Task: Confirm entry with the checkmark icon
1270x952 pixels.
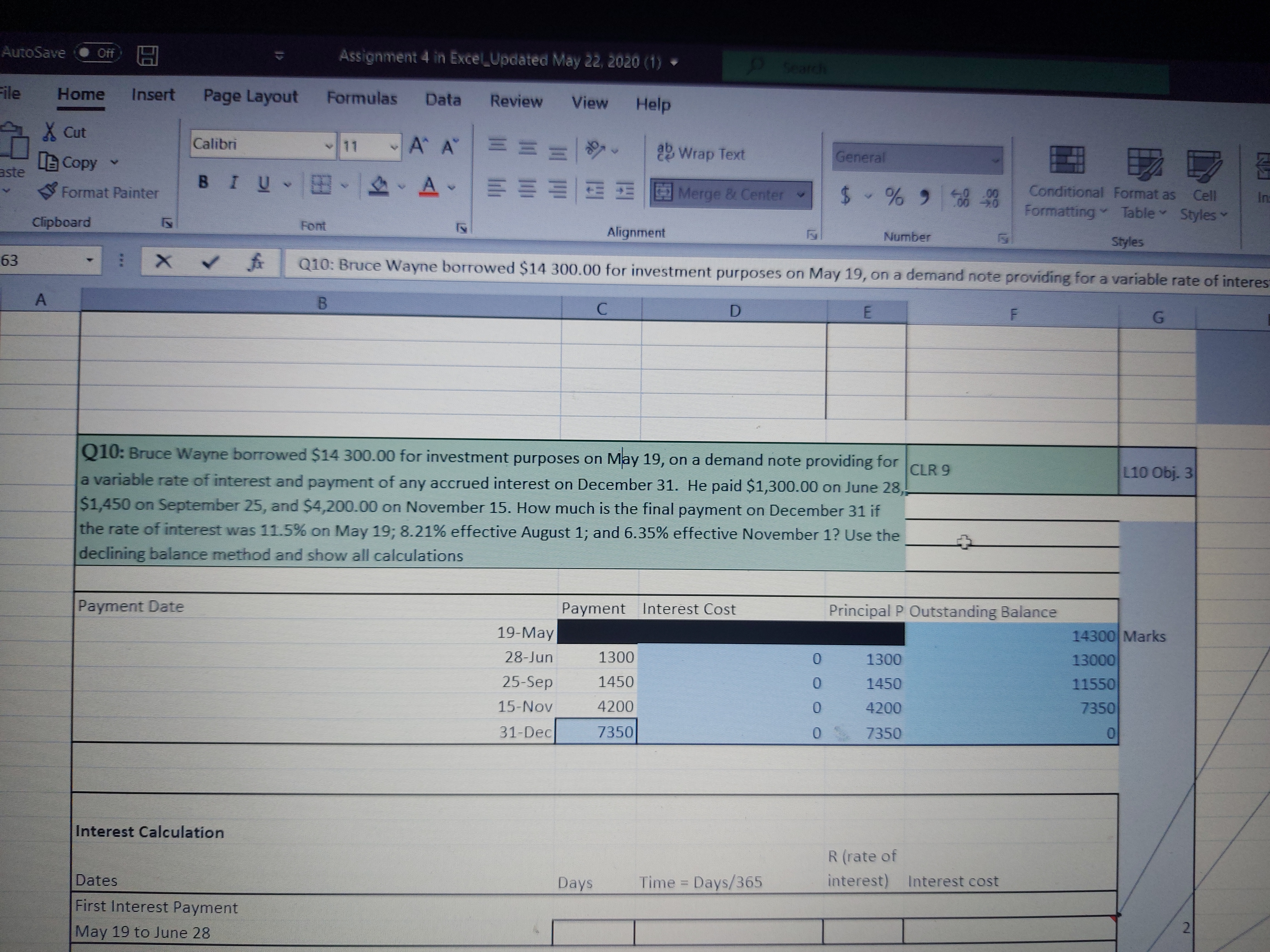Action: click(x=211, y=262)
